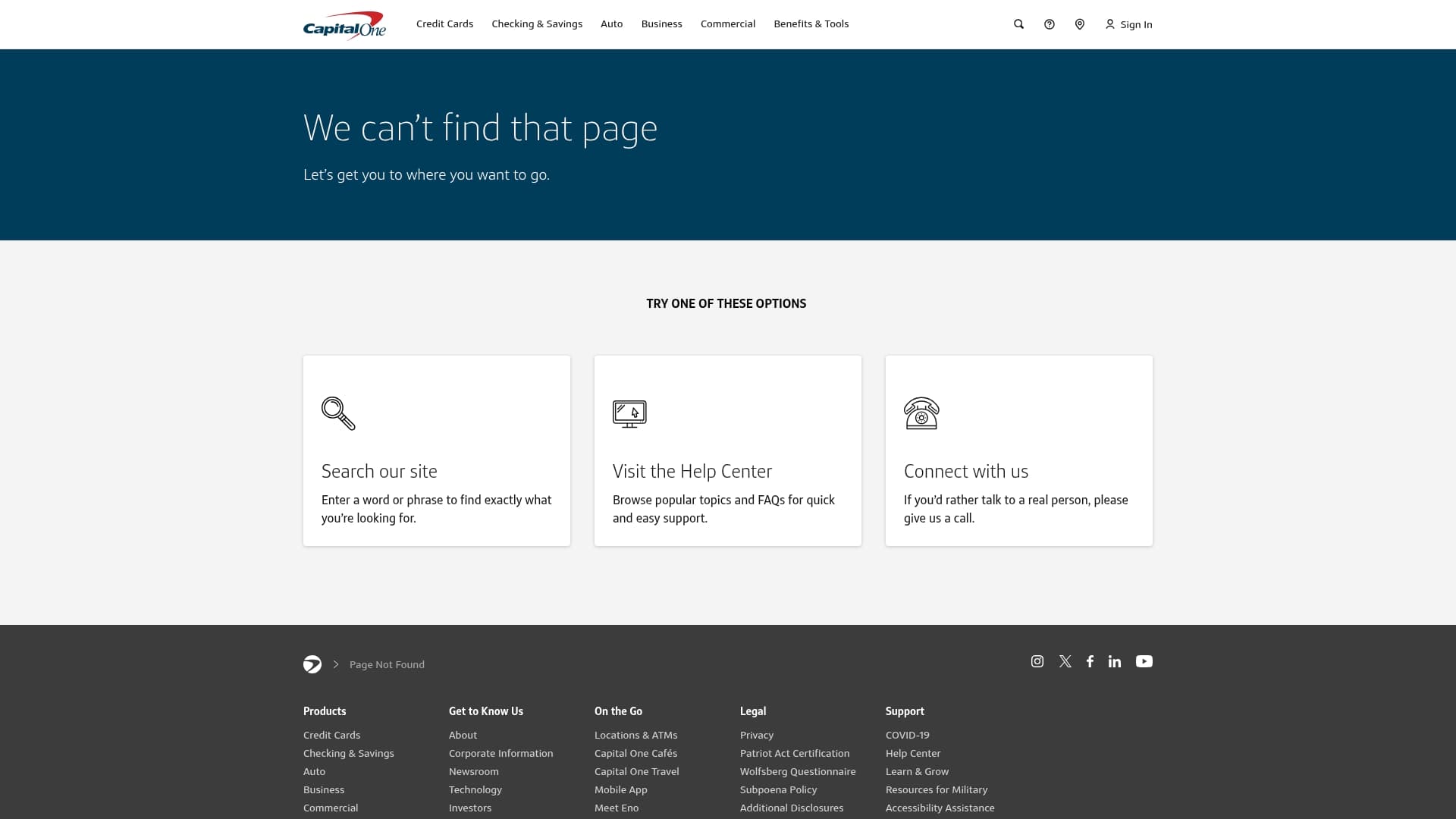Open Subpoena Policy link
1456x819 pixels.
point(778,790)
